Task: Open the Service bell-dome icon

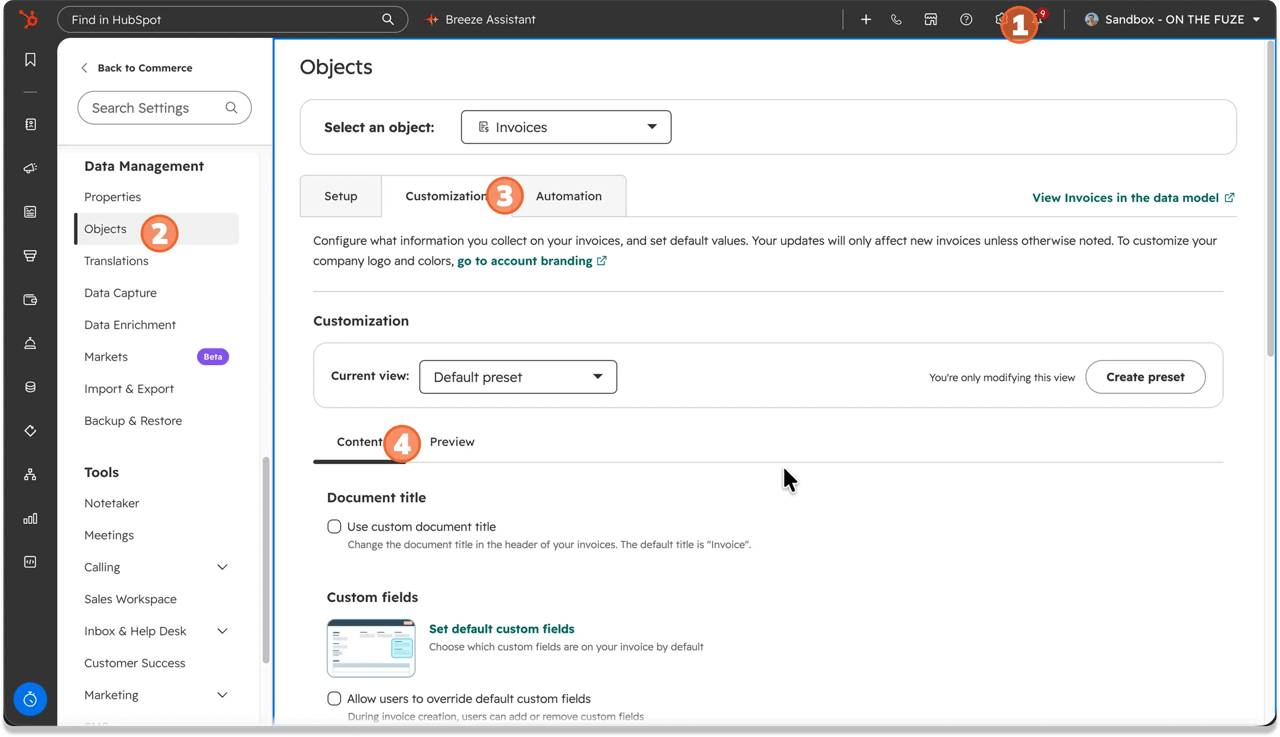Action: pos(30,343)
